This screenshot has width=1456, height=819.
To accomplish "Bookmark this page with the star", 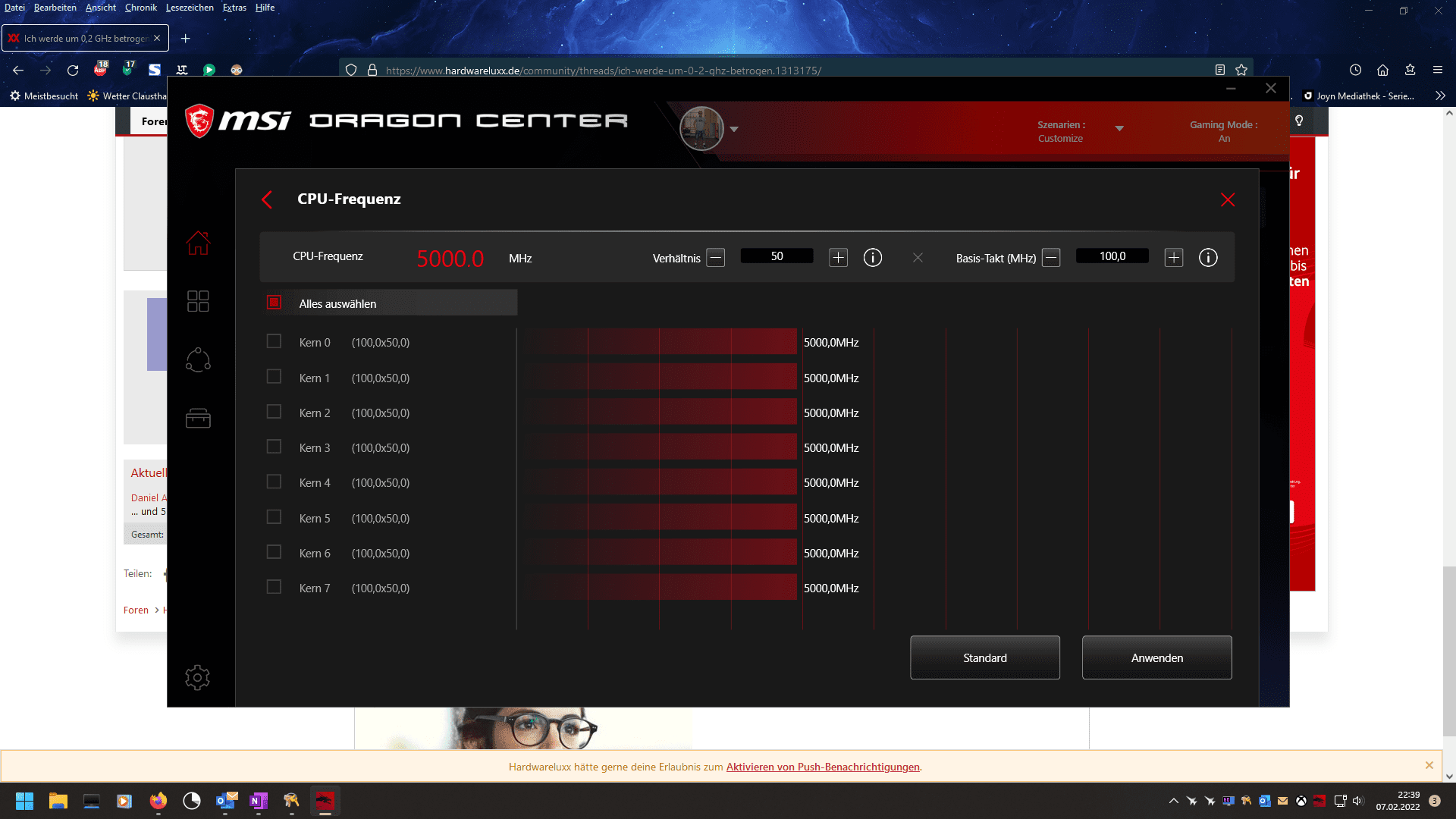I will pyautogui.click(x=1241, y=70).
